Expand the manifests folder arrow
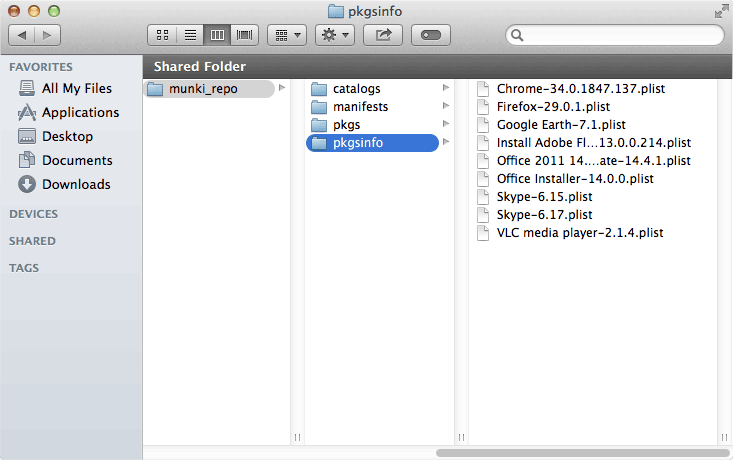733x460 pixels. 446,107
